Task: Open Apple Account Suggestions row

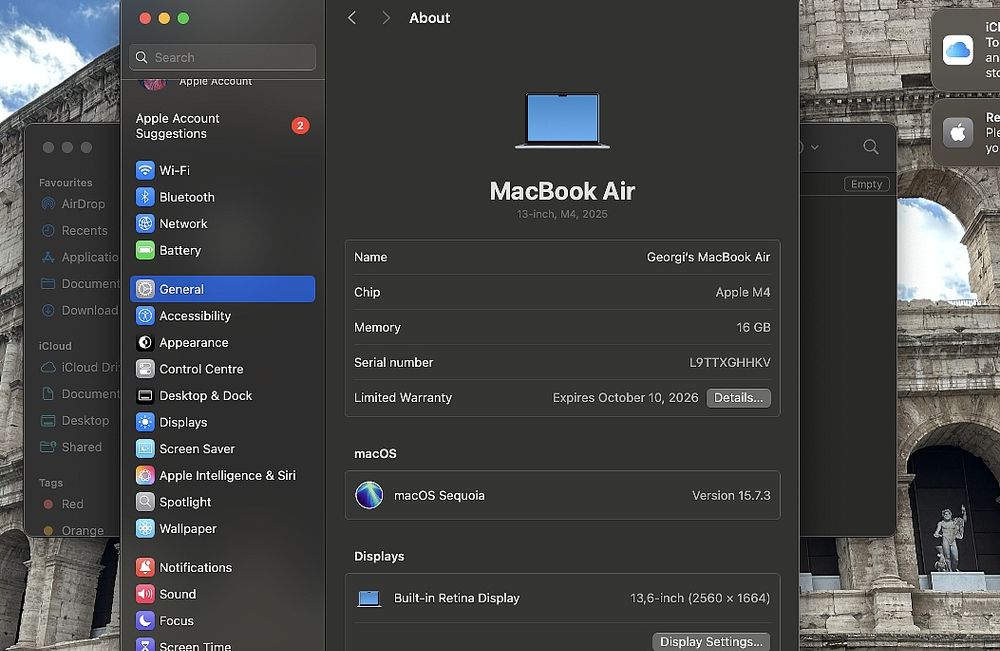Action: [x=223, y=126]
